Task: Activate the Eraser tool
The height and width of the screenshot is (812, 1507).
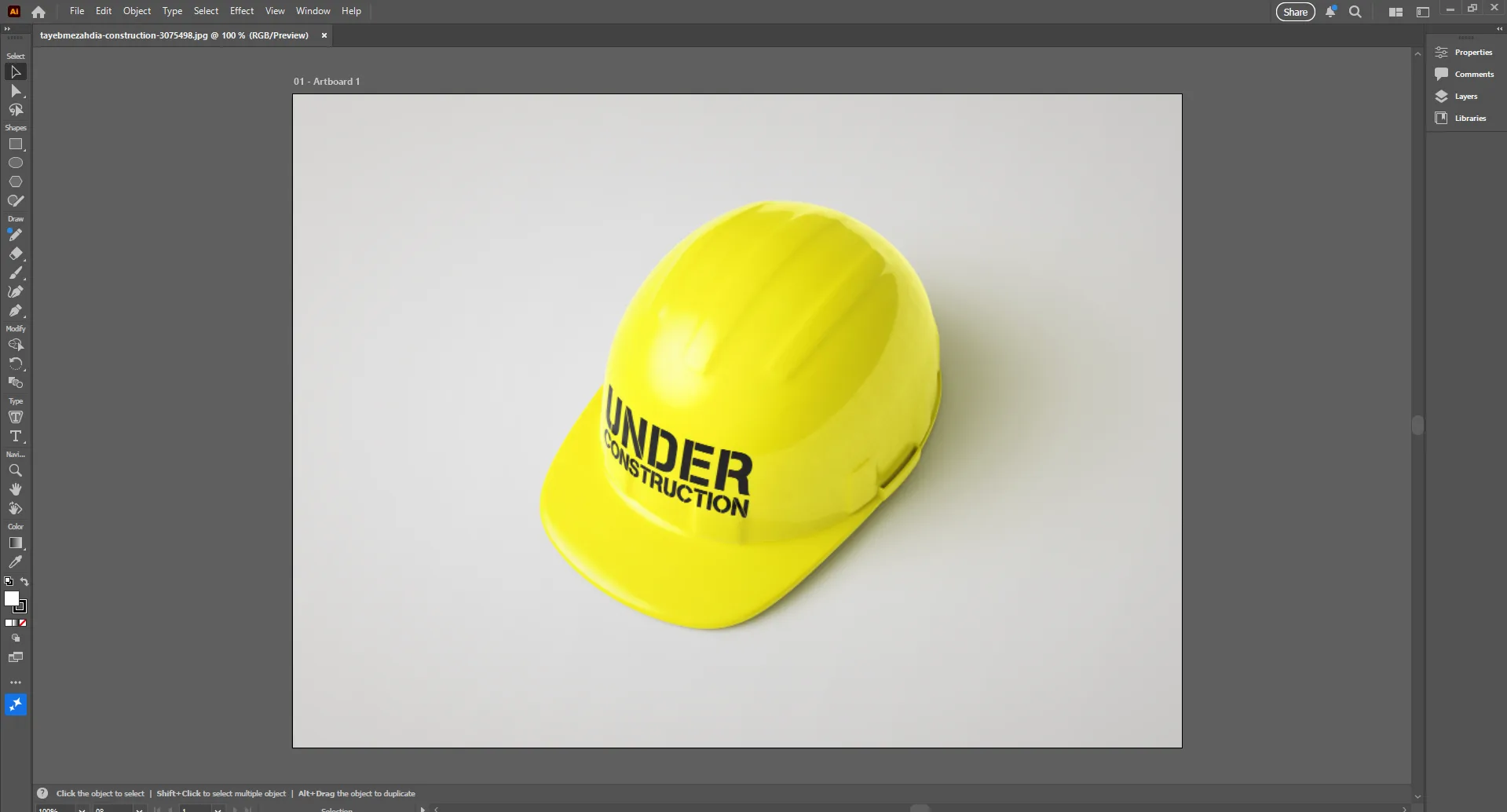Action: pos(16,254)
